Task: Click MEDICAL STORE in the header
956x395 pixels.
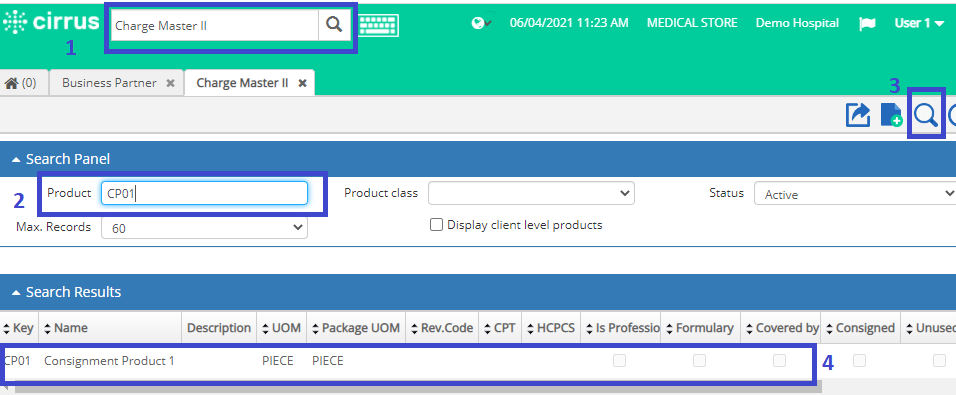Action: (692, 23)
